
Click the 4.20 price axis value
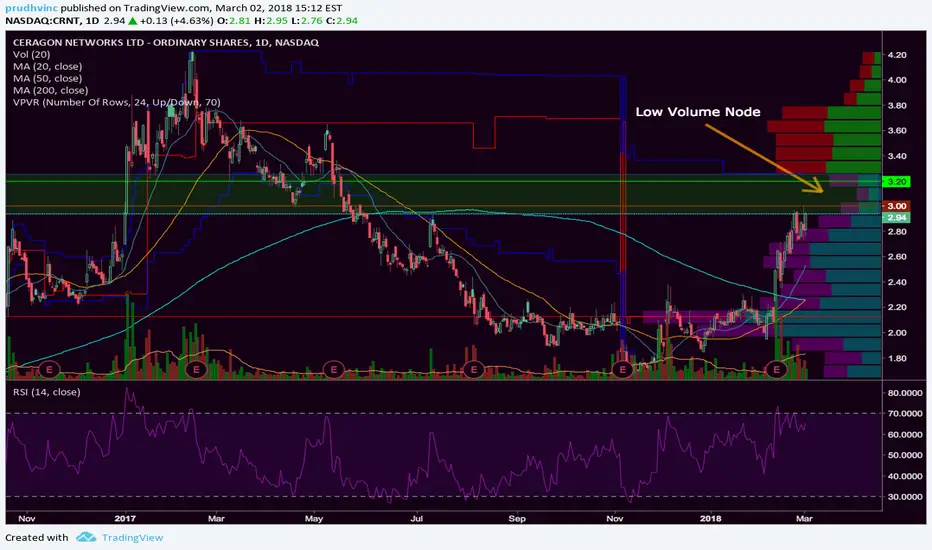(897, 55)
